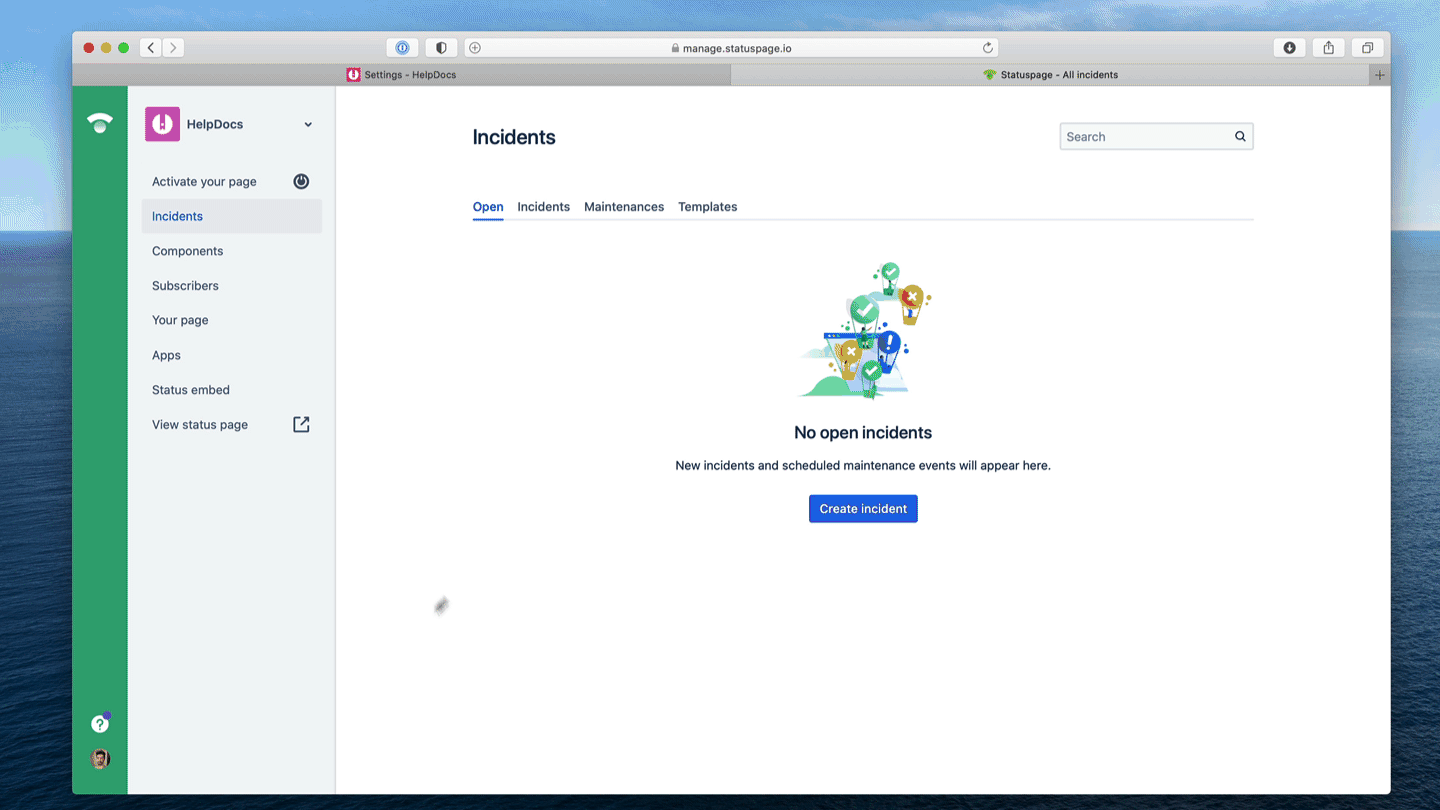Click the manage.statuspage.io address bar
Screen dimensions: 1440x810
731,47
